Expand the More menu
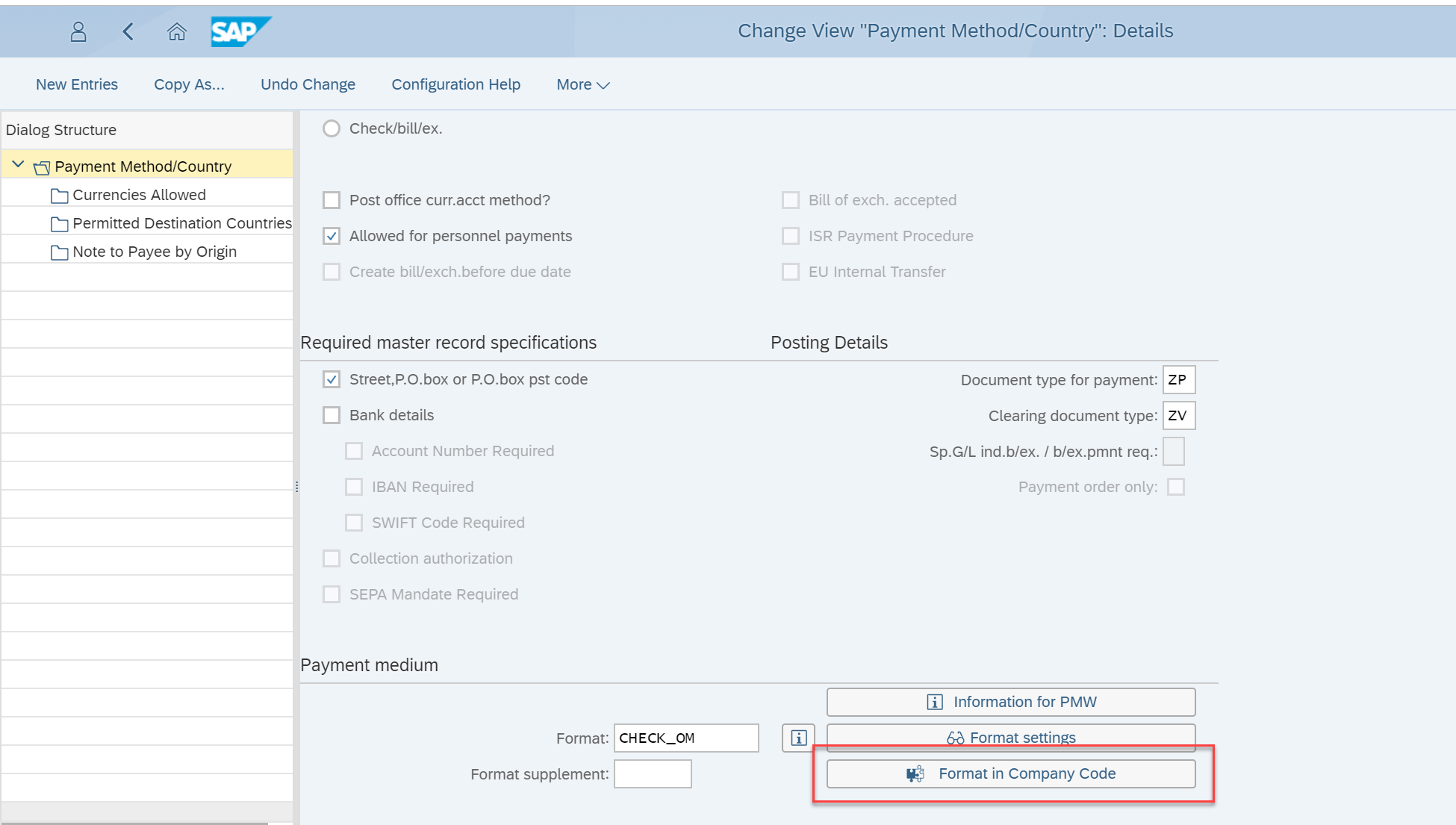The height and width of the screenshot is (825, 1456). (583, 84)
